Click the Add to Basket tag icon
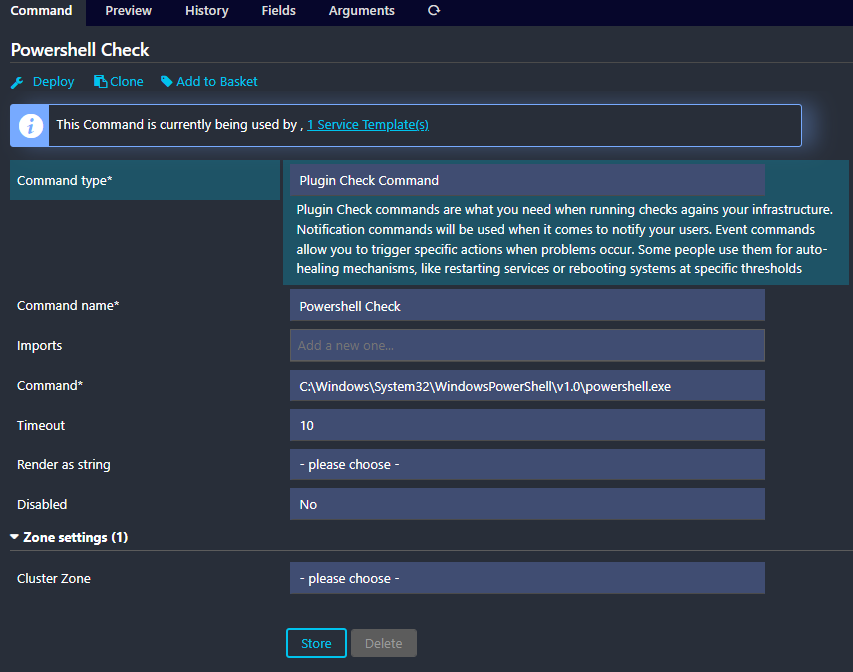 pos(167,82)
